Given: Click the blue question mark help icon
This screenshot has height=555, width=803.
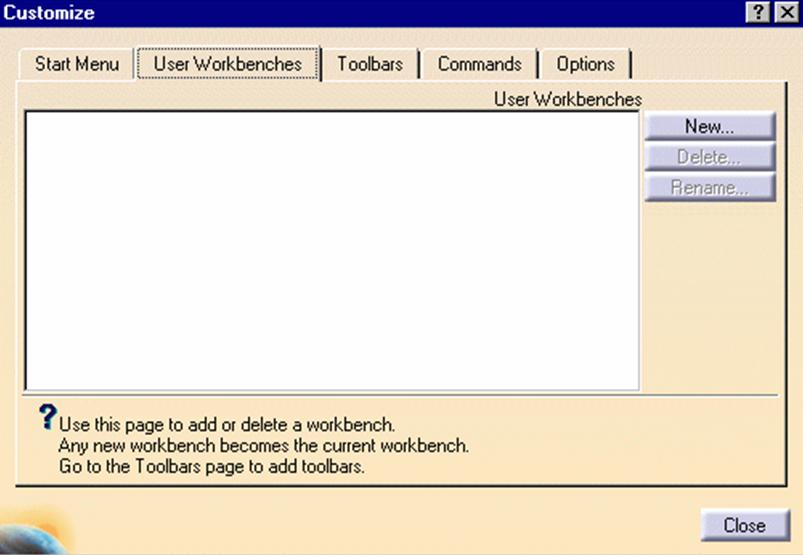Looking at the screenshot, I should tap(48, 417).
